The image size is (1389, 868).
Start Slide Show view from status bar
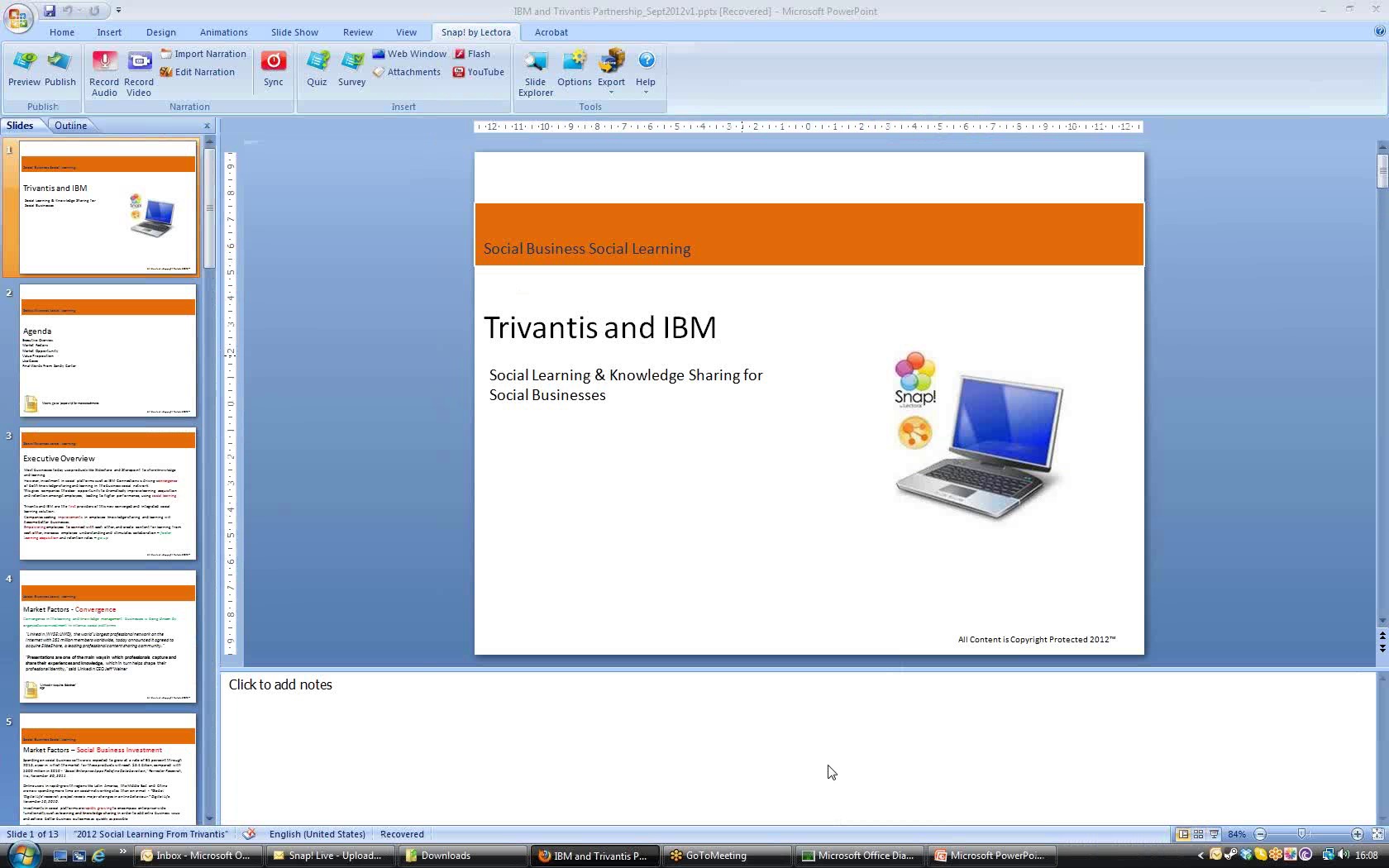[x=1214, y=834]
